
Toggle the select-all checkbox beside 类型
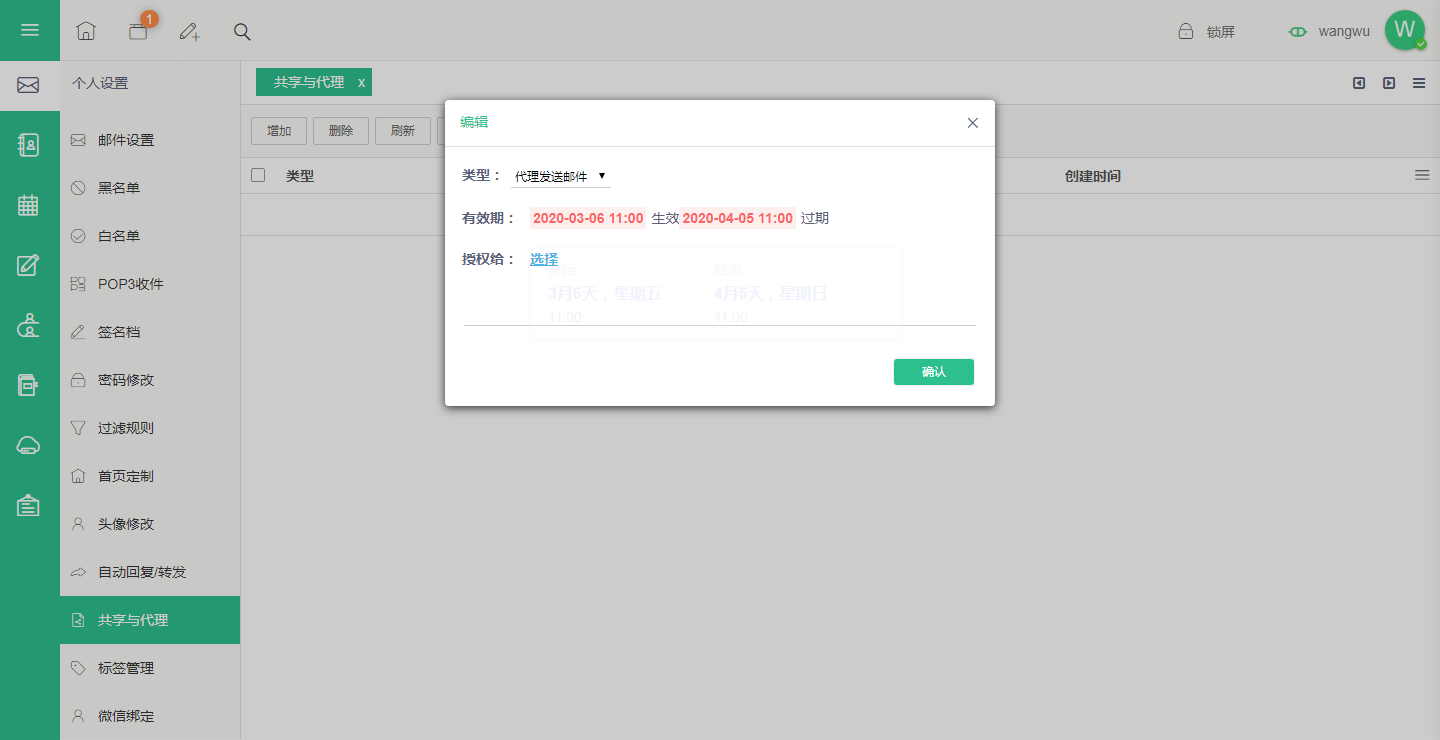(x=258, y=175)
